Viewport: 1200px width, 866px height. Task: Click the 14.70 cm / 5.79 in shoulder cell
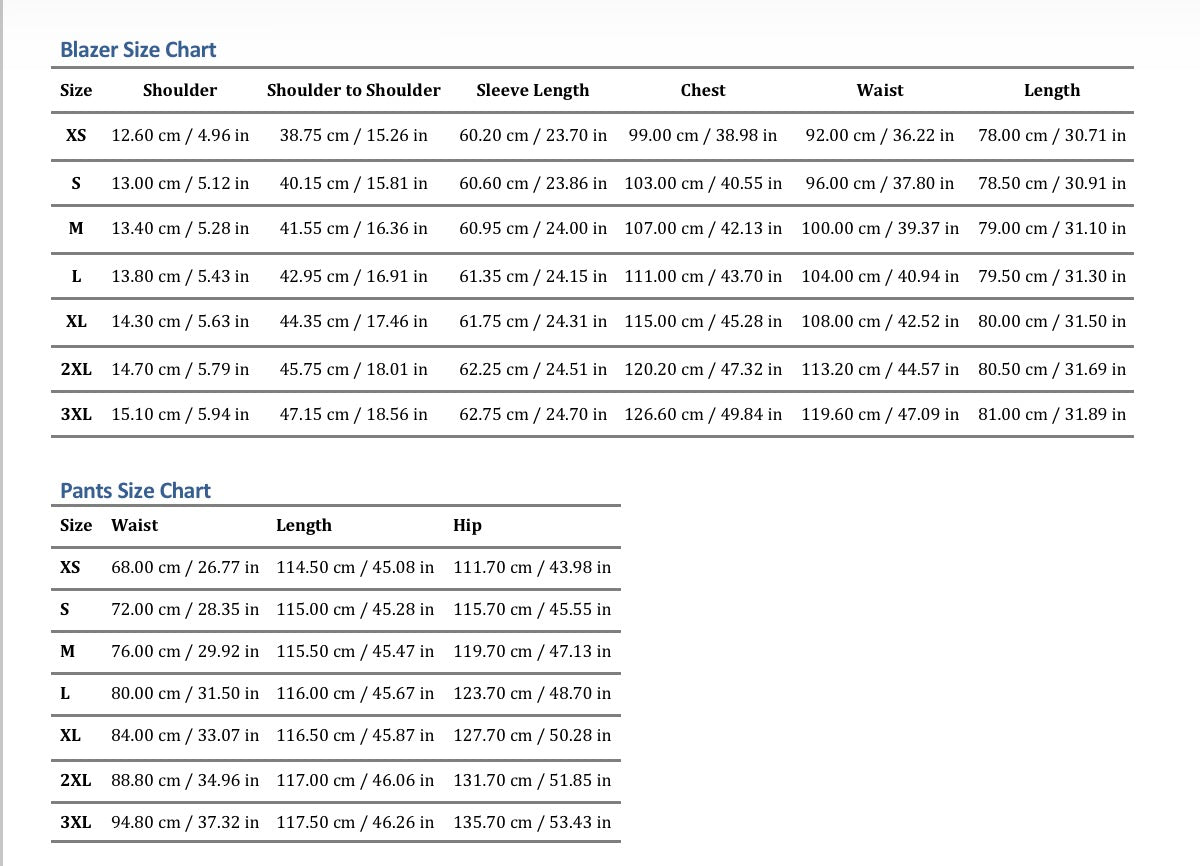180,369
